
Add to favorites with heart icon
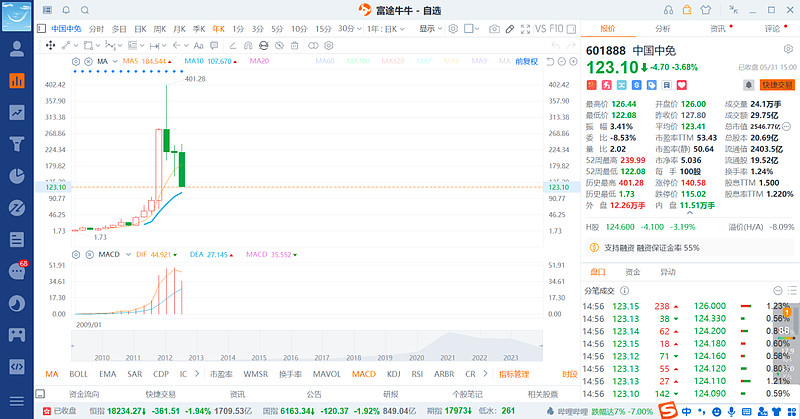[x=682, y=85]
